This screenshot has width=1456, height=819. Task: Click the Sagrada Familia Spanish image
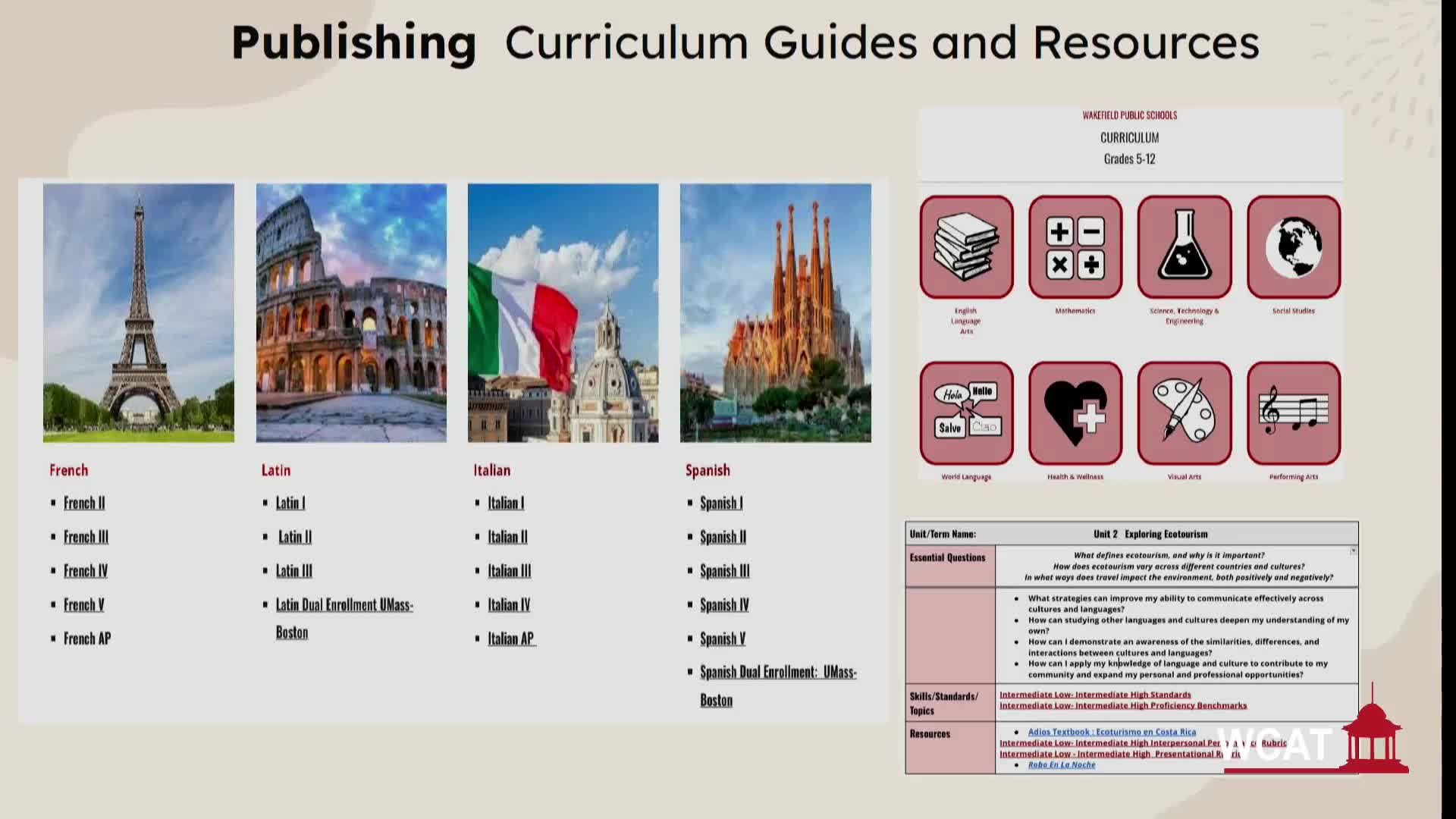775,312
